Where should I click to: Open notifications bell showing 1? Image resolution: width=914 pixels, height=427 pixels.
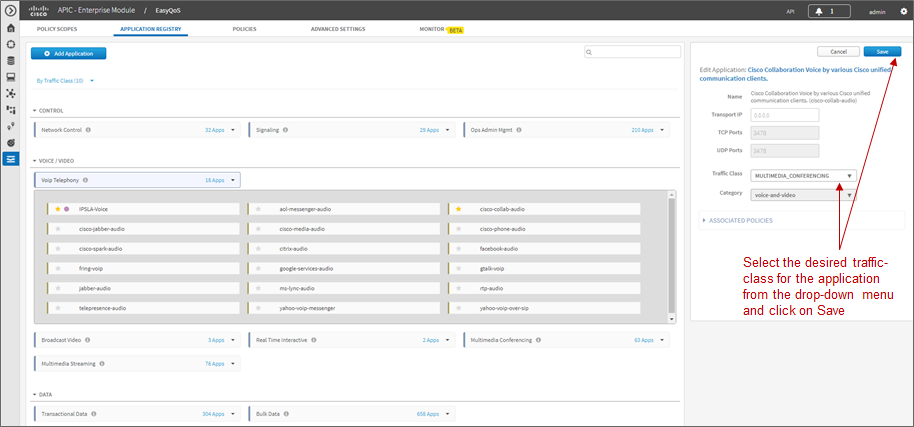(x=829, y=11)
